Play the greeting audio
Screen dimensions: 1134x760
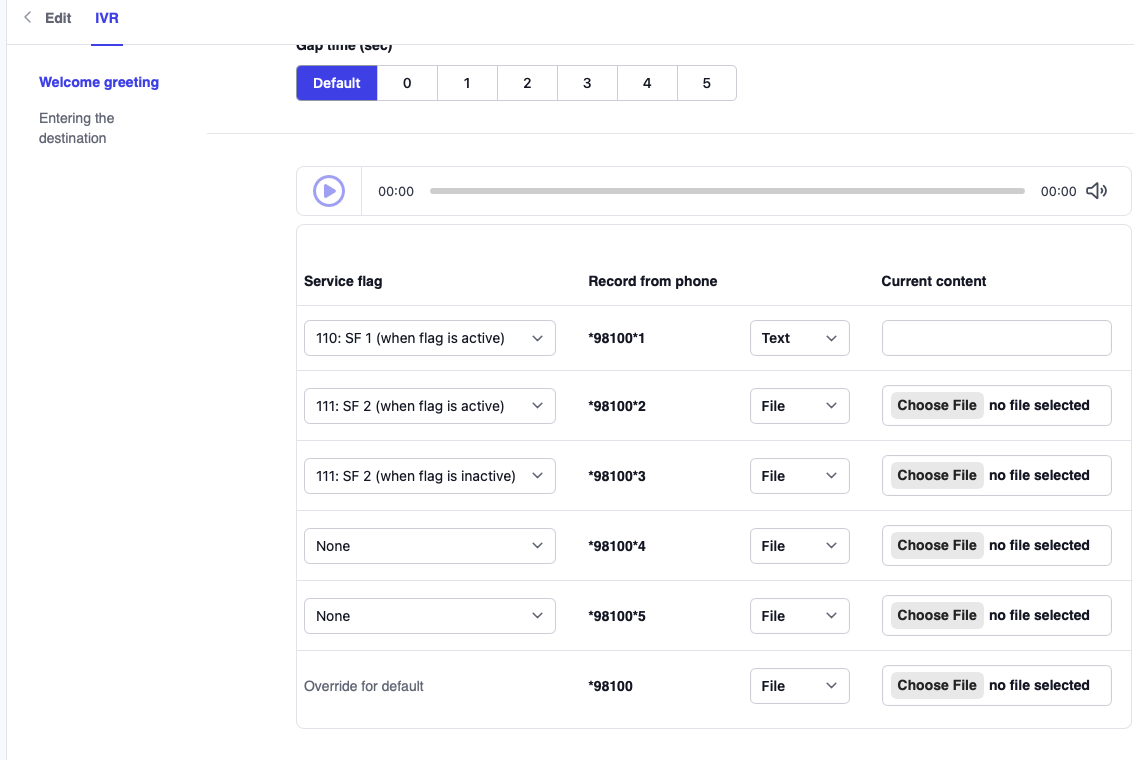point(329,191)
